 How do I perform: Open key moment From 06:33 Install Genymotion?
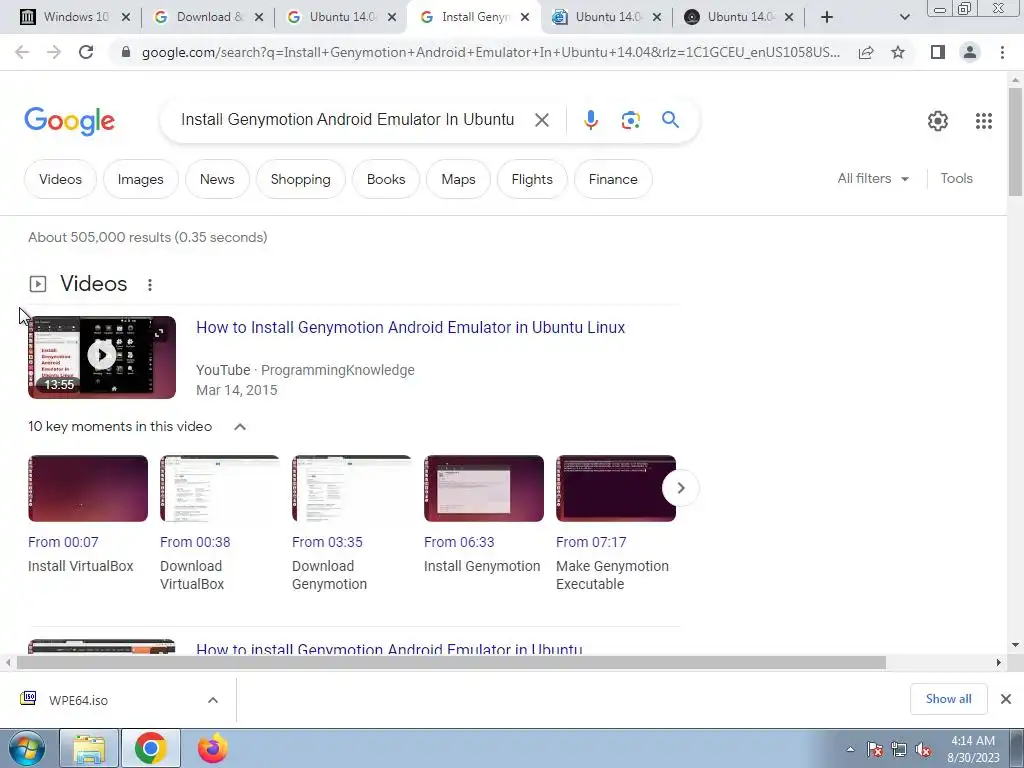point(483,515)
